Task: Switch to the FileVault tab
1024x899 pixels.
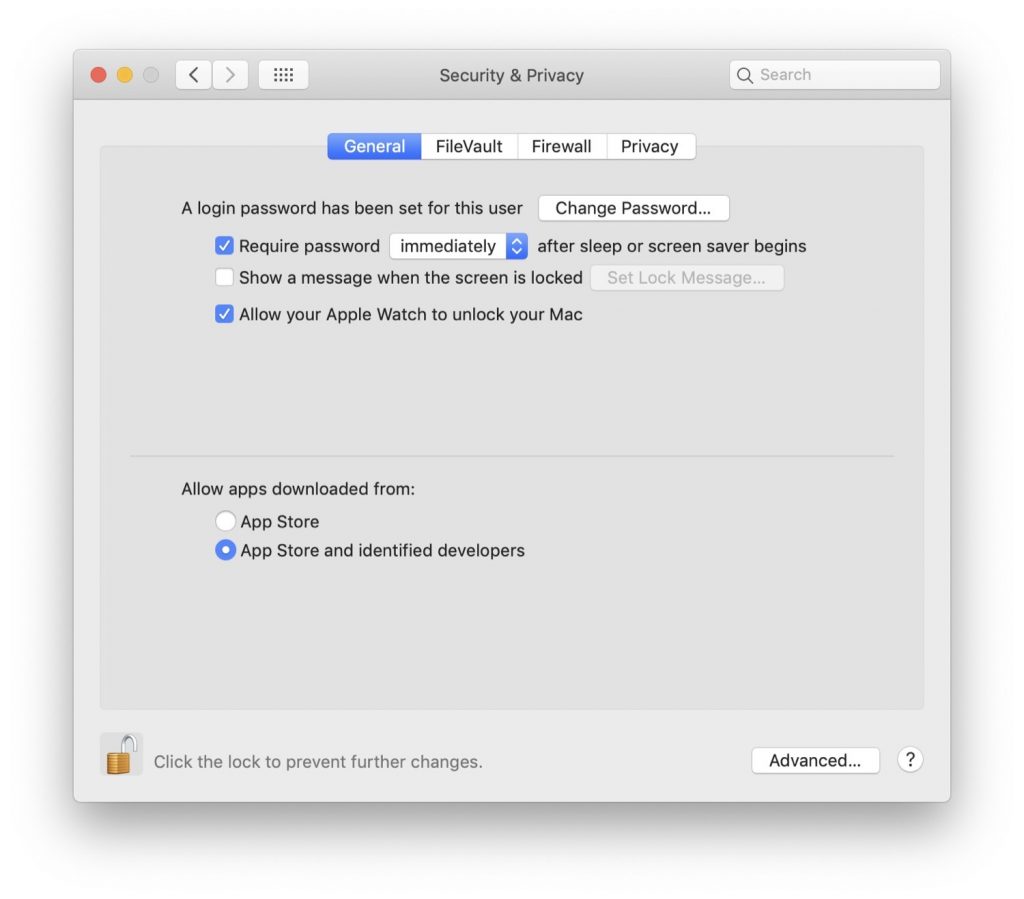Action: pos(469,146)
